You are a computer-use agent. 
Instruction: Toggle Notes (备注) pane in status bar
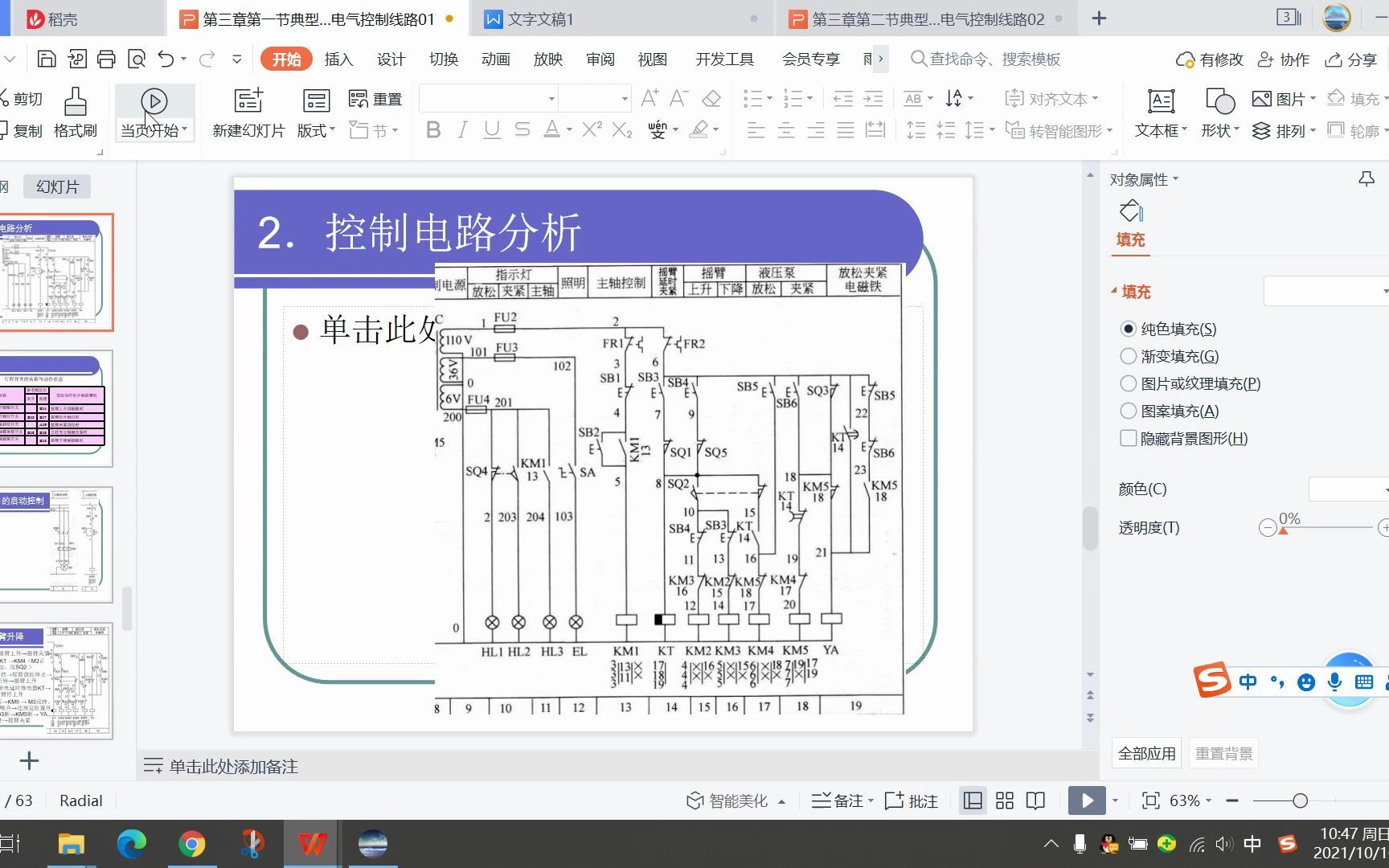tap(842, 800)
